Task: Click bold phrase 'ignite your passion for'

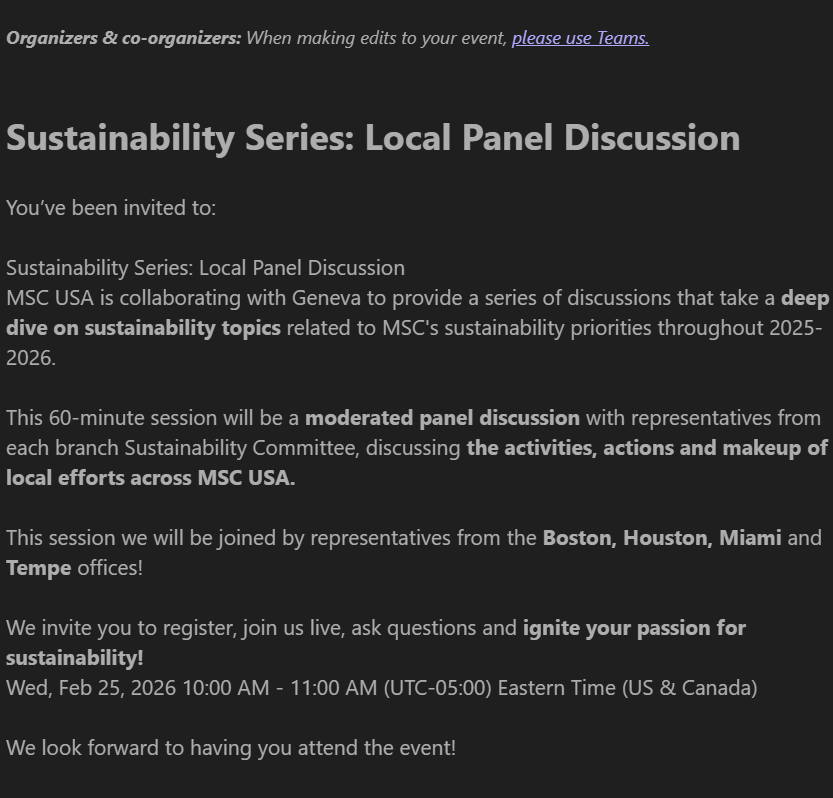Action: click(x=634, y=628)
